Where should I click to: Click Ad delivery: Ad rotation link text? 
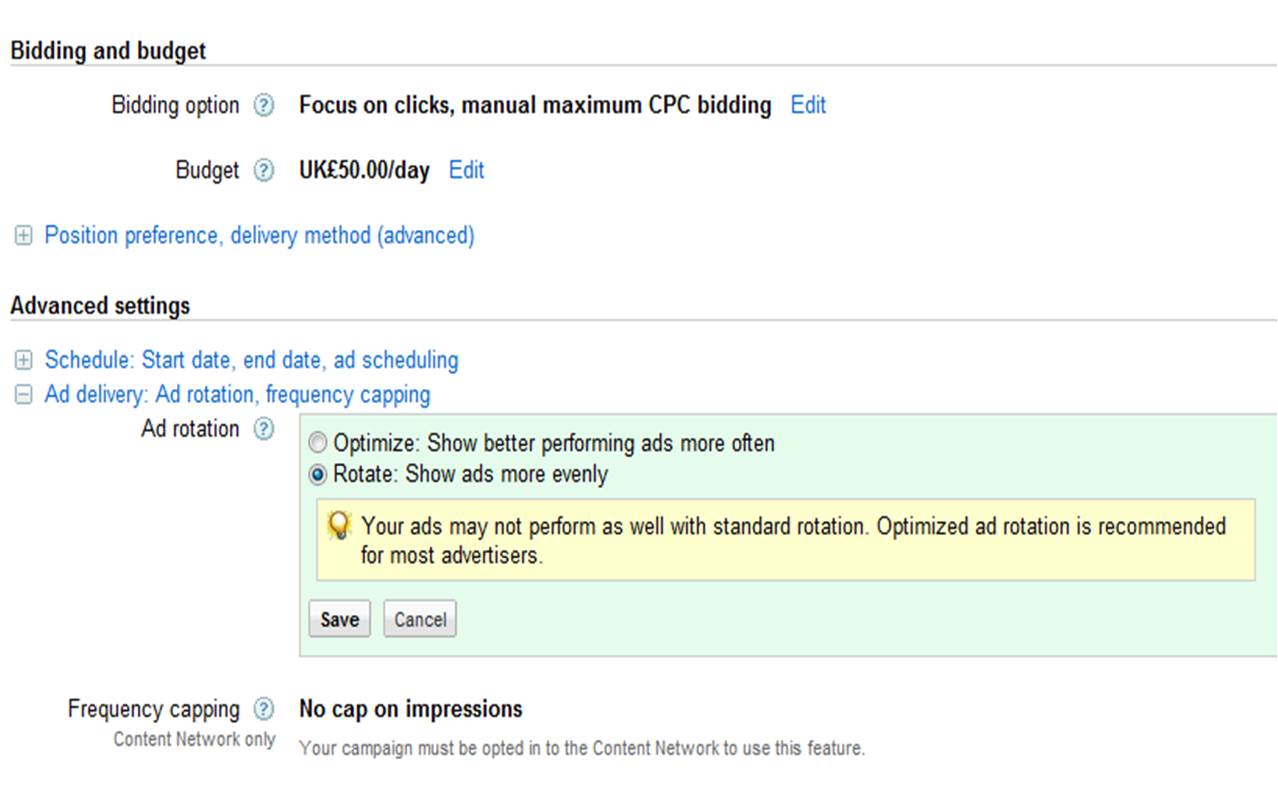238,395
